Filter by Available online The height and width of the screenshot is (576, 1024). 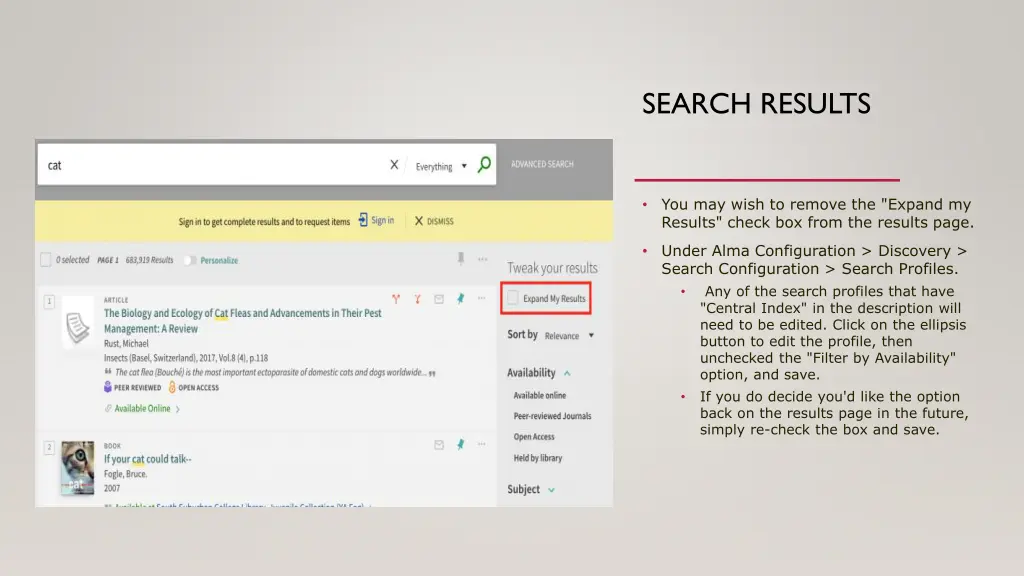539,395
